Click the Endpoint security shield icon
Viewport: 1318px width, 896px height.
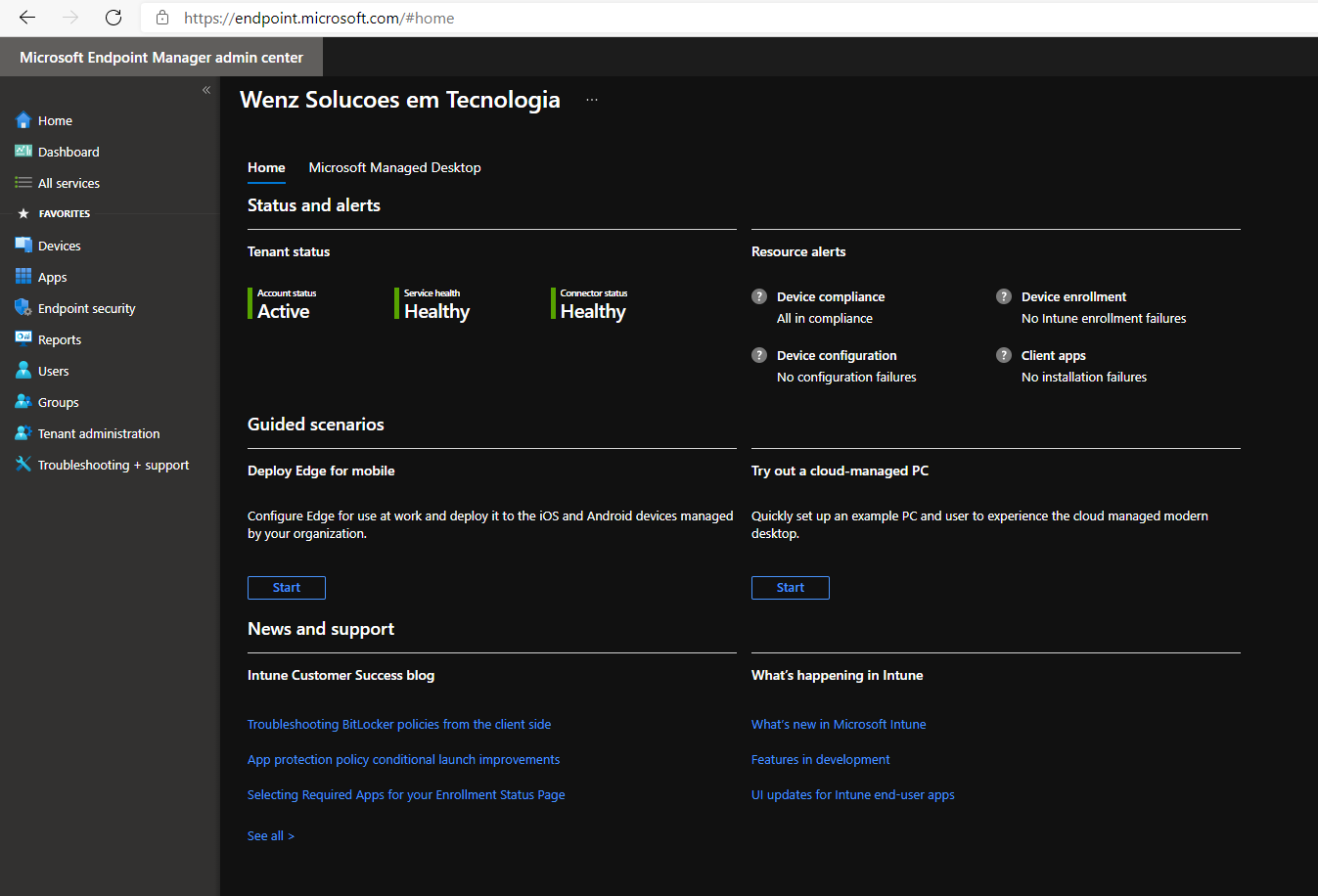(23, 308)
